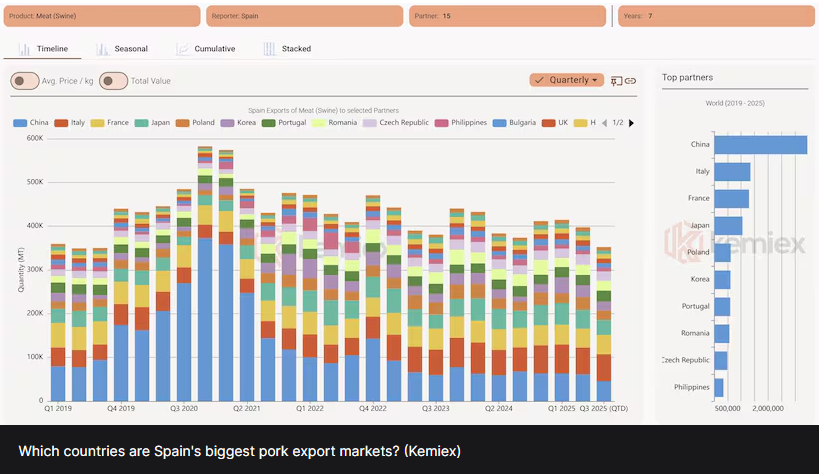The width and height of the screenshot is (819, 474).
Task: Click the Timeline tab chart icon
Action: (24, 49)
